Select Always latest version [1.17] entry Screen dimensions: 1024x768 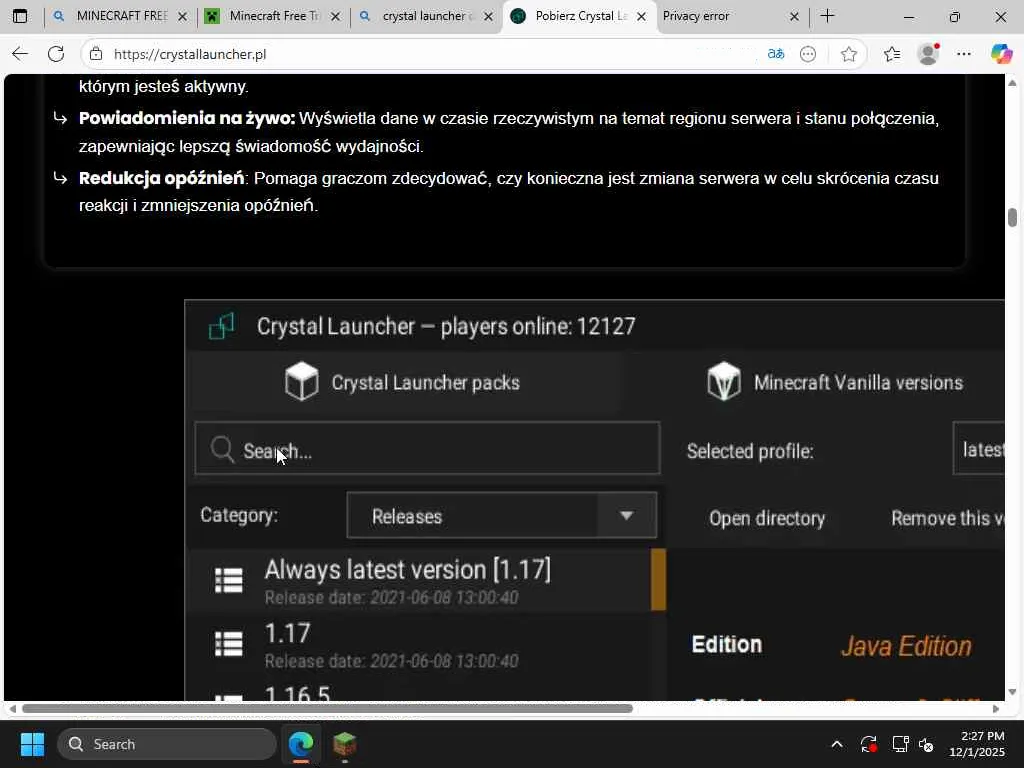(x=426, y=580)
